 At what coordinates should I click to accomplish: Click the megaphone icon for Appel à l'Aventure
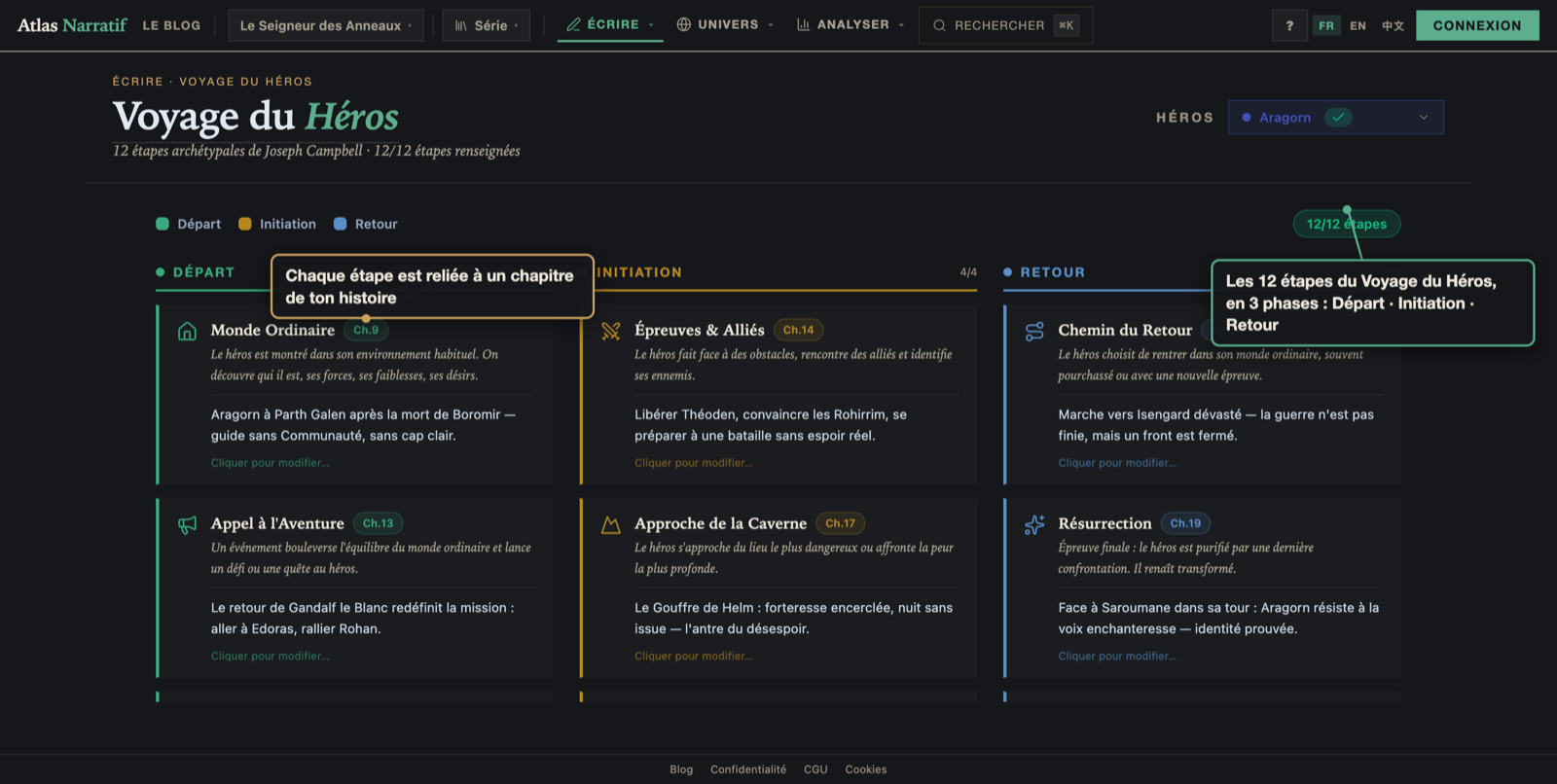point(187,524)
